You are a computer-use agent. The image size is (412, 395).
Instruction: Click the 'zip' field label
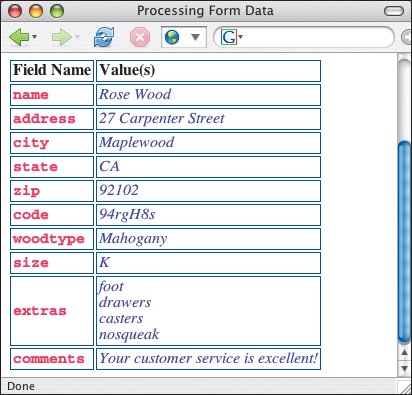[26, 191]
